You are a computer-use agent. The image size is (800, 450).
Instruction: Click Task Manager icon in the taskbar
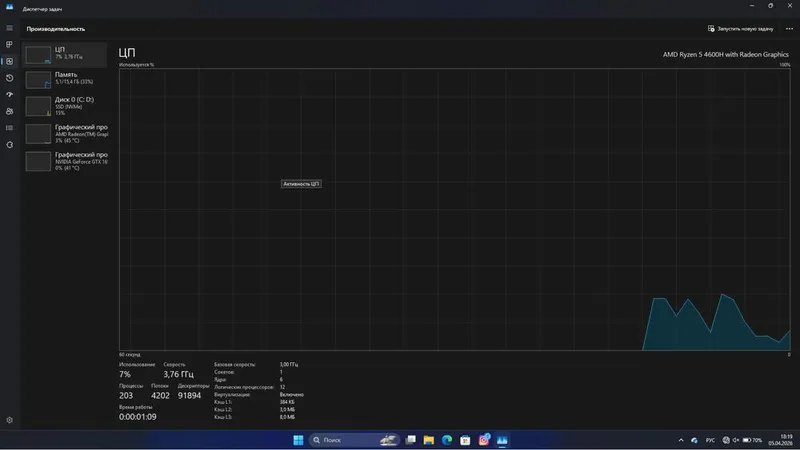coord(502,440)
